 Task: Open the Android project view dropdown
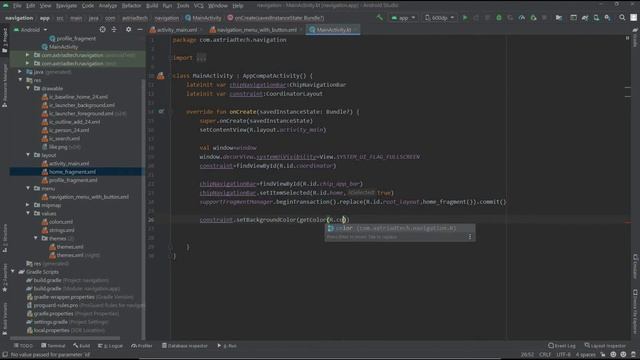(31, 30)
